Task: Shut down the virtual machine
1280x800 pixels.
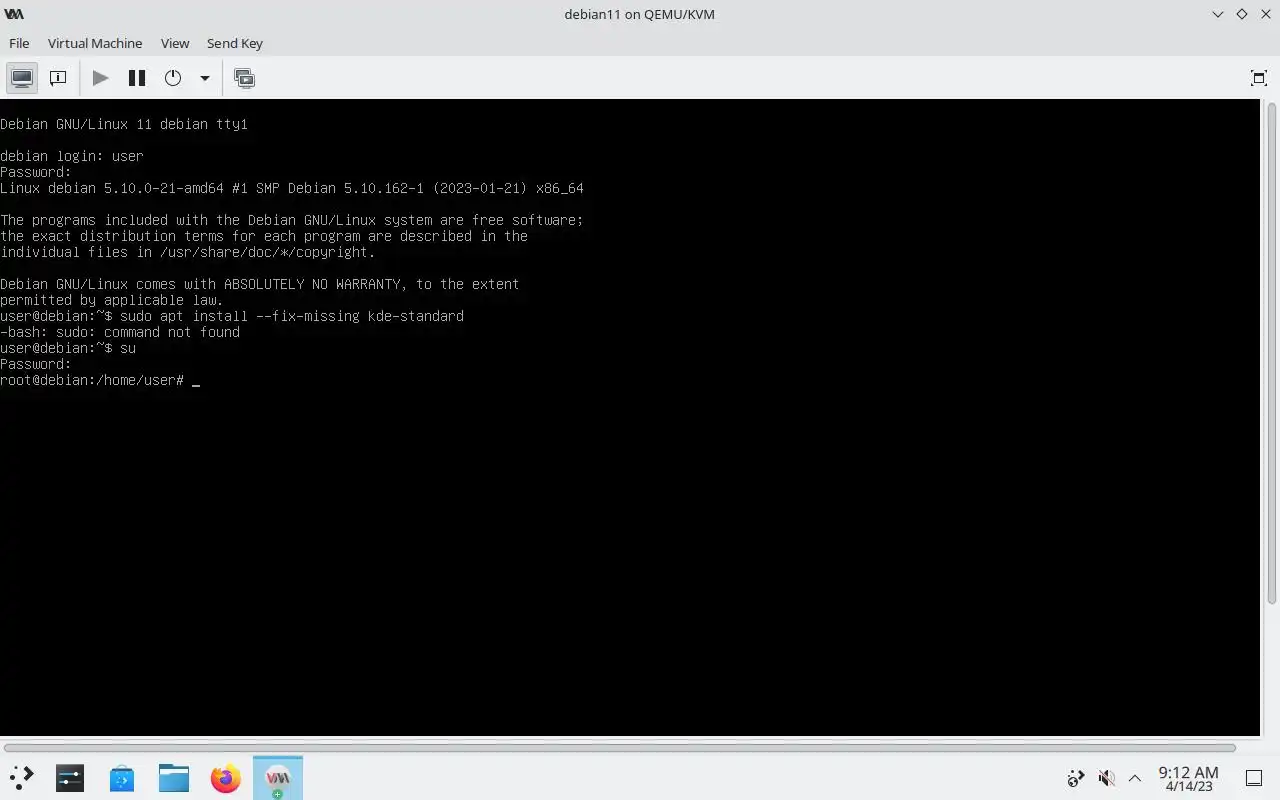Action: tap(173, 78)
